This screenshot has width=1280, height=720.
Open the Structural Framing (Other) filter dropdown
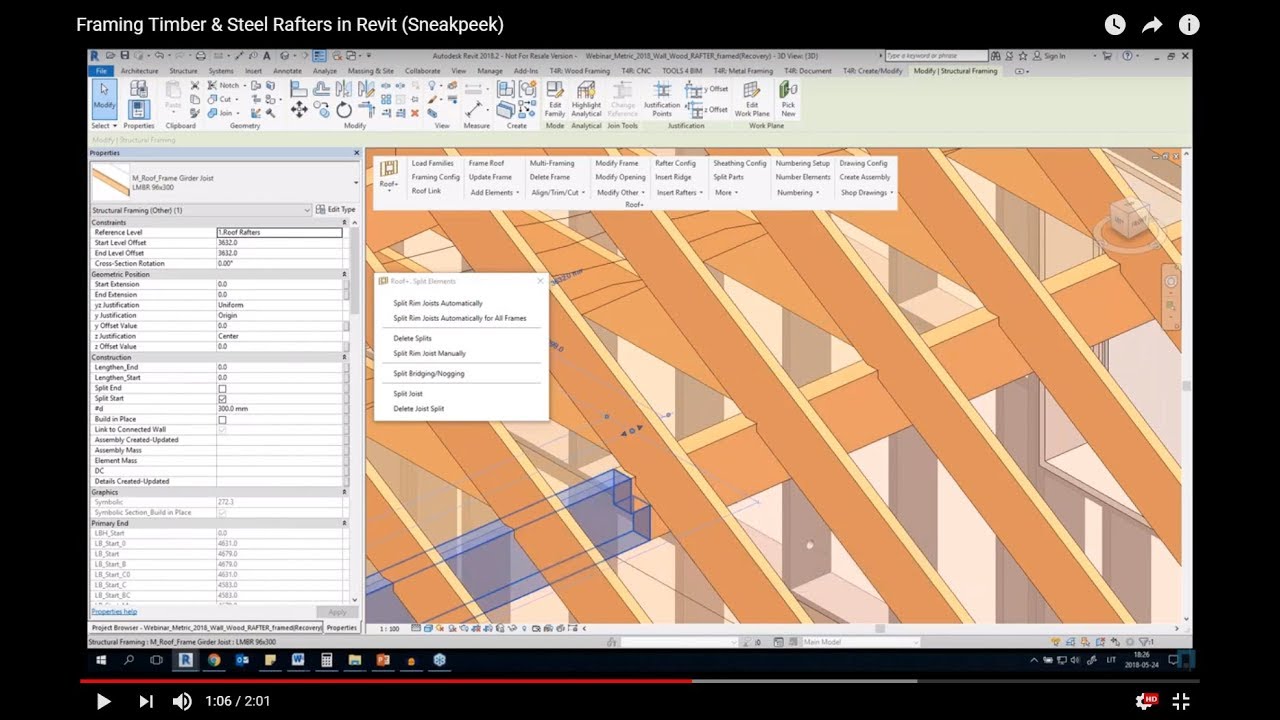point(201,210)
